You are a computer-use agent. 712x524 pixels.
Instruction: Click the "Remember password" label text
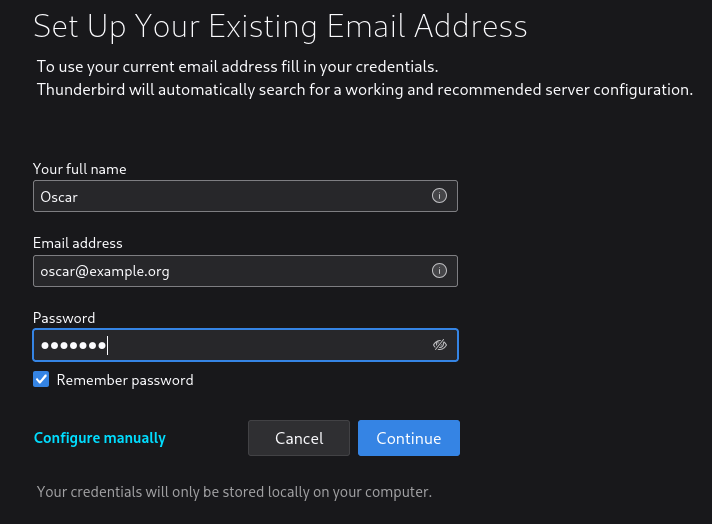tap(125, 380)
